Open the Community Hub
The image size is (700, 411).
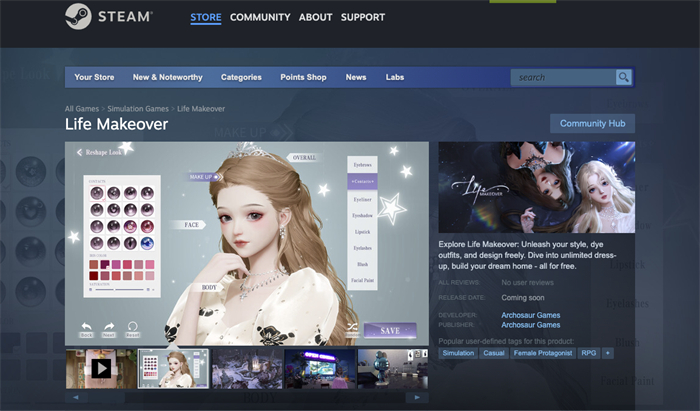tap(592, 123)
